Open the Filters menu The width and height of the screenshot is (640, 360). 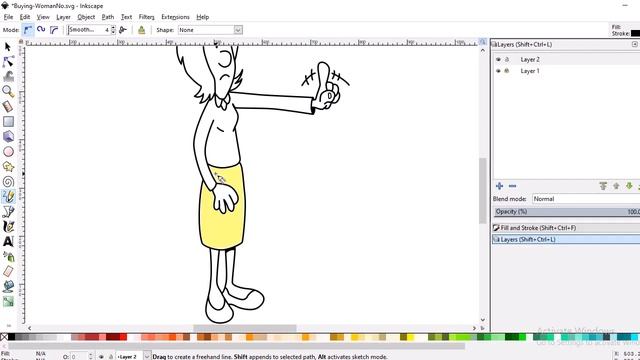coord(146,17)
